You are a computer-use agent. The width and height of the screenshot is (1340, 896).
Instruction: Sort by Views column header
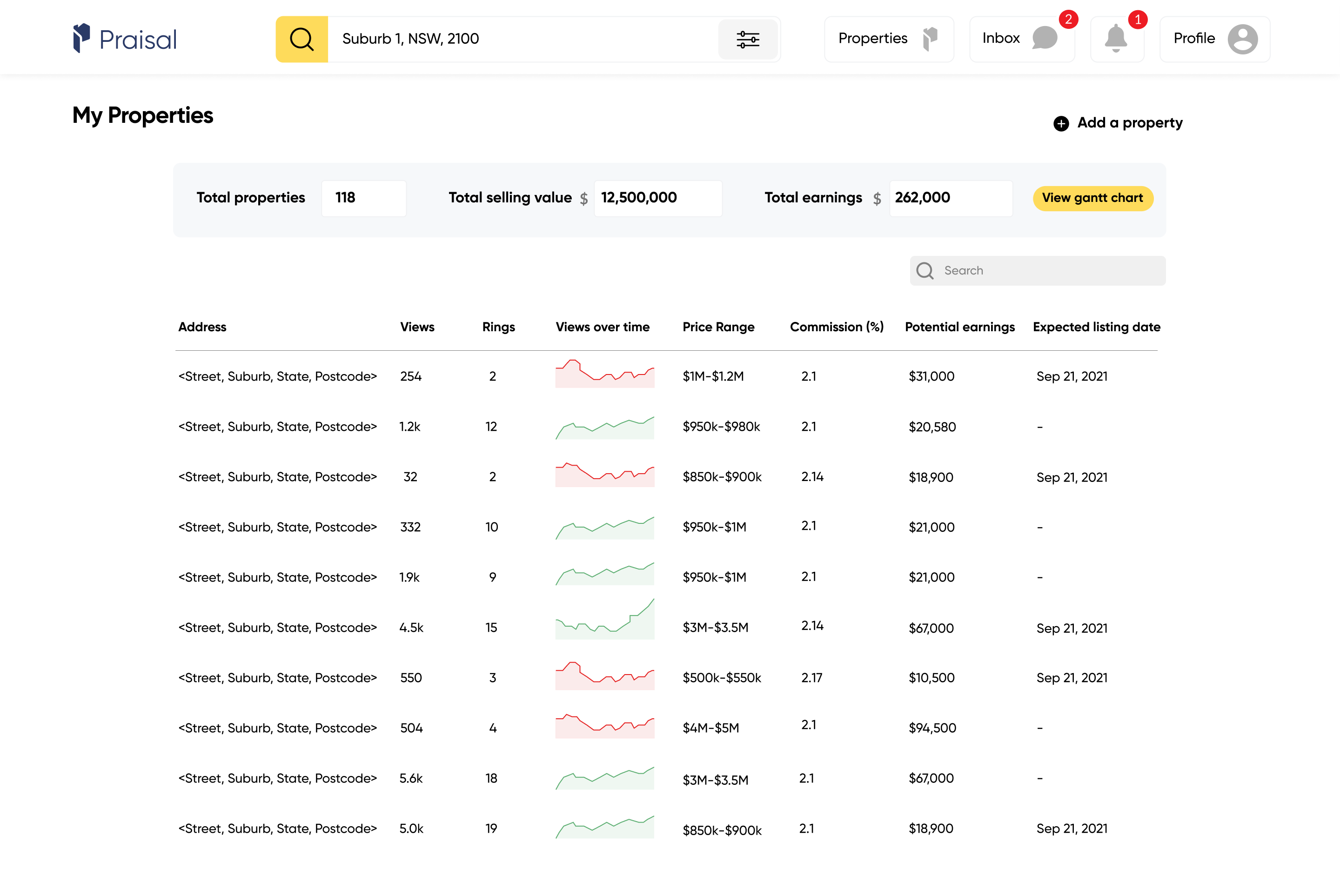(x=417, y=327)
